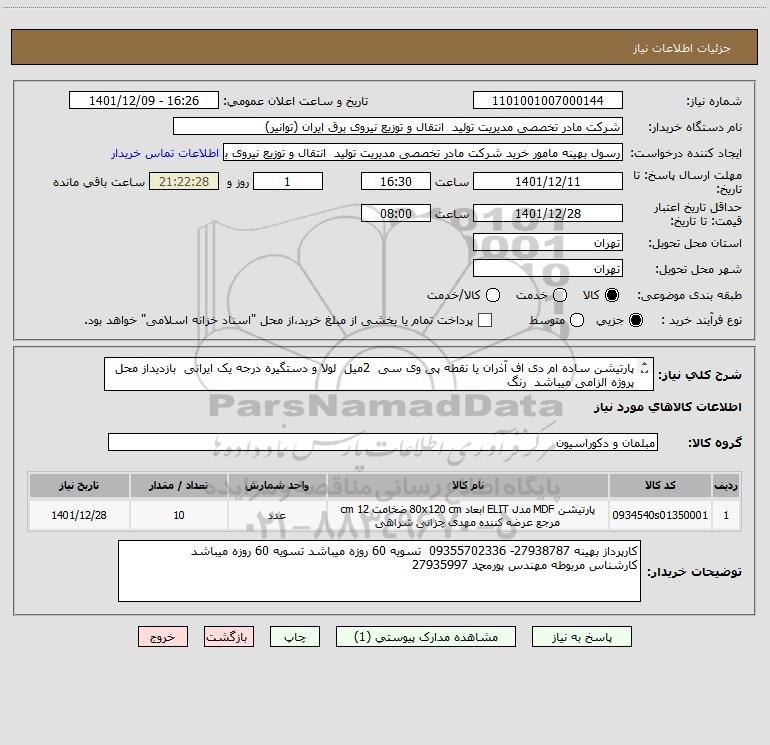This screenshot has height=745, width=770.
Task: Click the remaining time 21:22:28 field
Action: point(184,181)
